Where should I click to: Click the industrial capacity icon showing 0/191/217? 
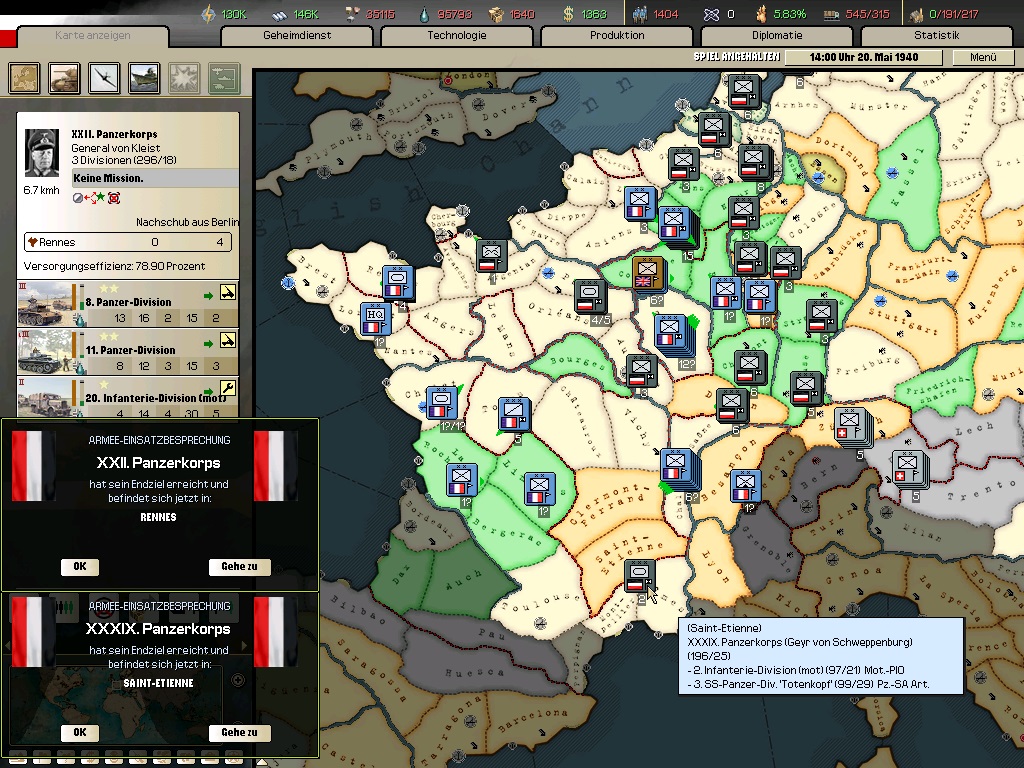[x=916, y=14]
